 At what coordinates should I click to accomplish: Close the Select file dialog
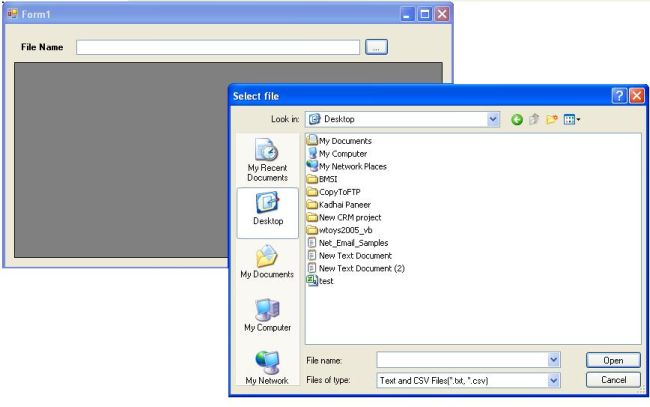click(x=637, y=96)
